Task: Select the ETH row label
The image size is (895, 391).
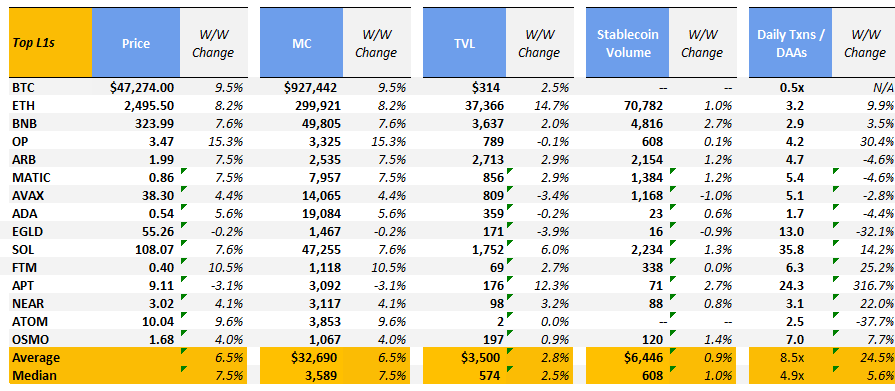Action: [x=22, y=106]
